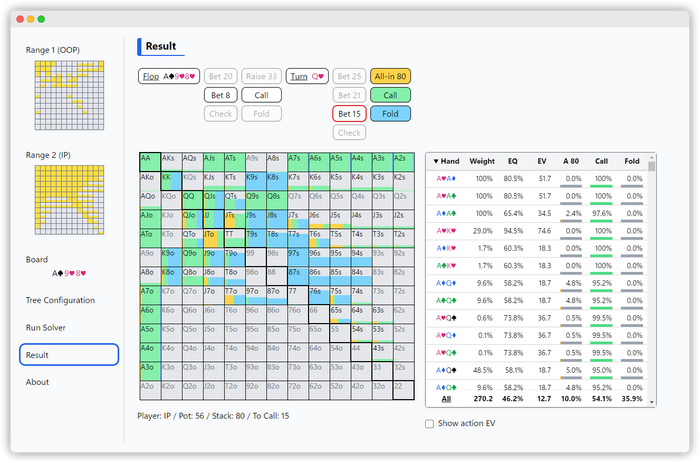Image resolution: width=700 pixels, height=463 pixels.
Task: Toggle the Show action EV checkbox
Action: click(x=429, y=424)
